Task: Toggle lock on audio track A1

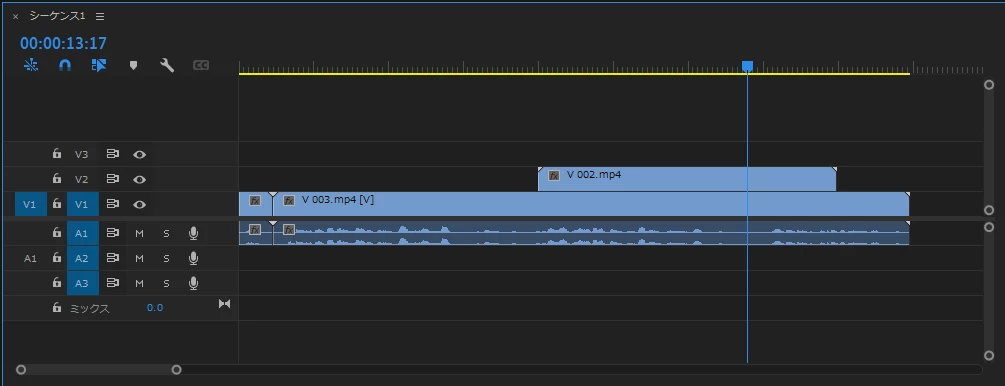Action: [57, 233]
